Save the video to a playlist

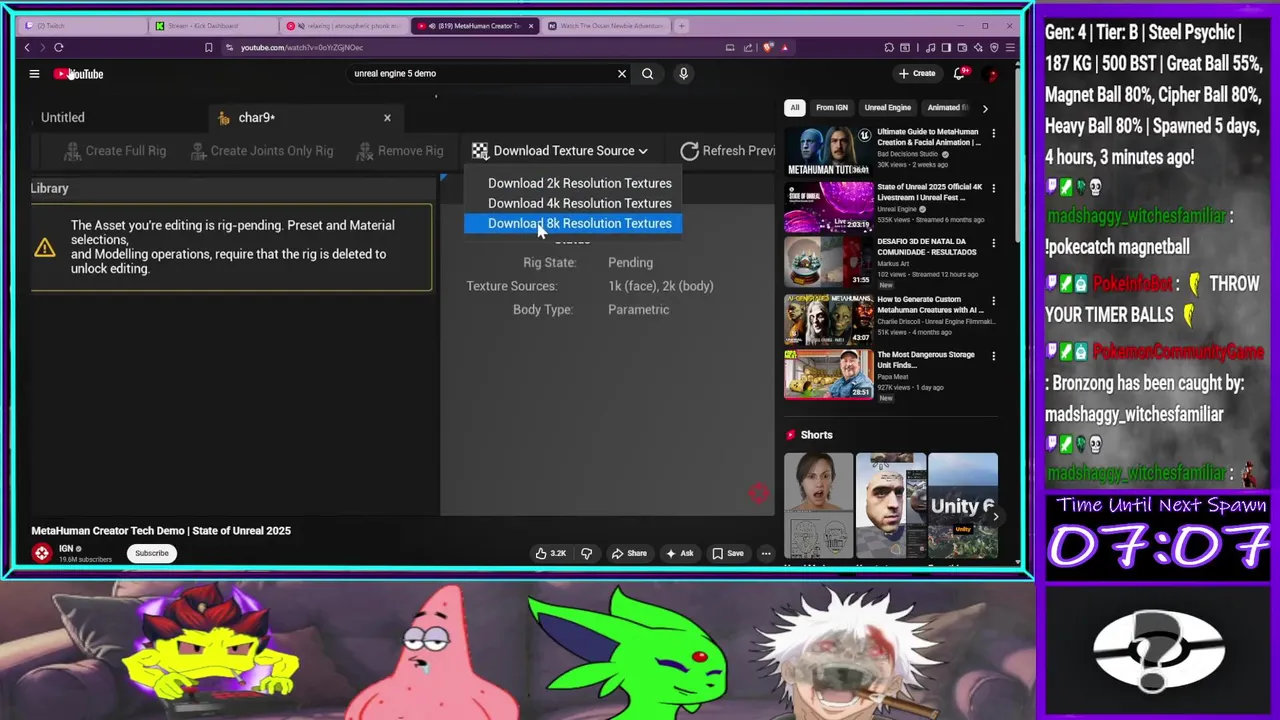tap(728, 553)
